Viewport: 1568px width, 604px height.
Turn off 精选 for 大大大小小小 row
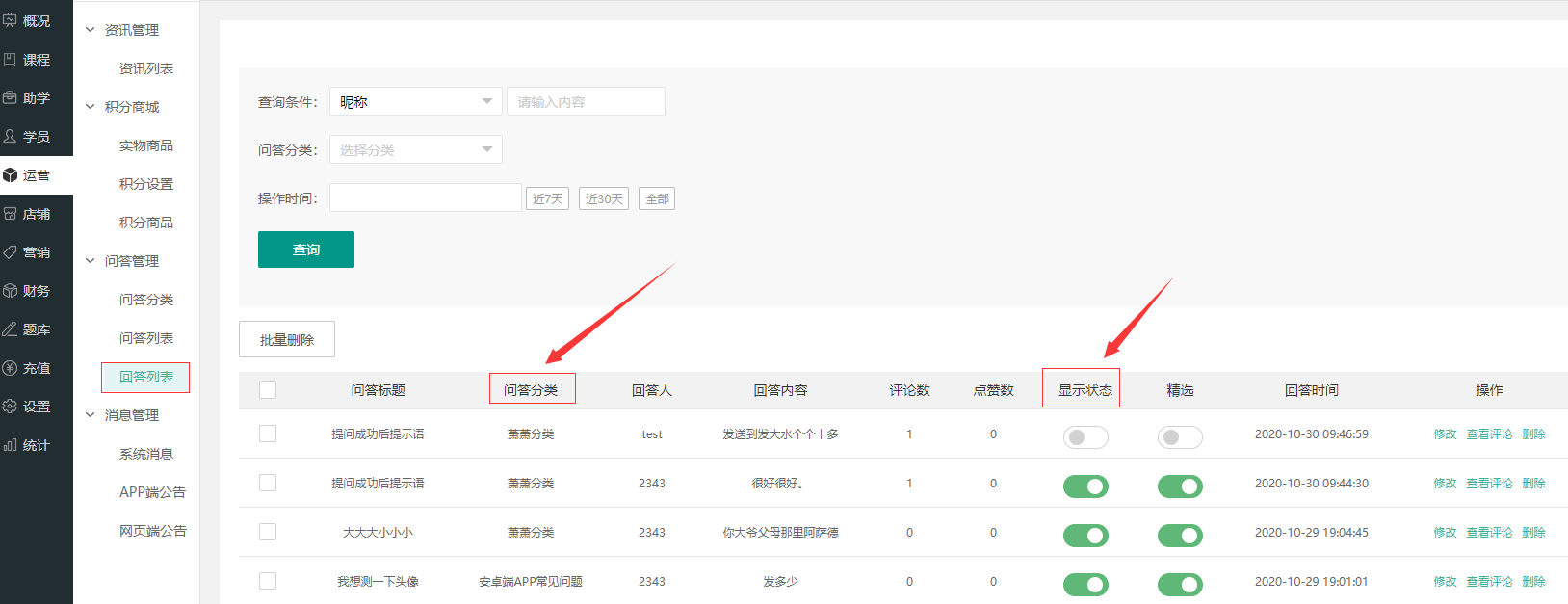coord(1180,536)
